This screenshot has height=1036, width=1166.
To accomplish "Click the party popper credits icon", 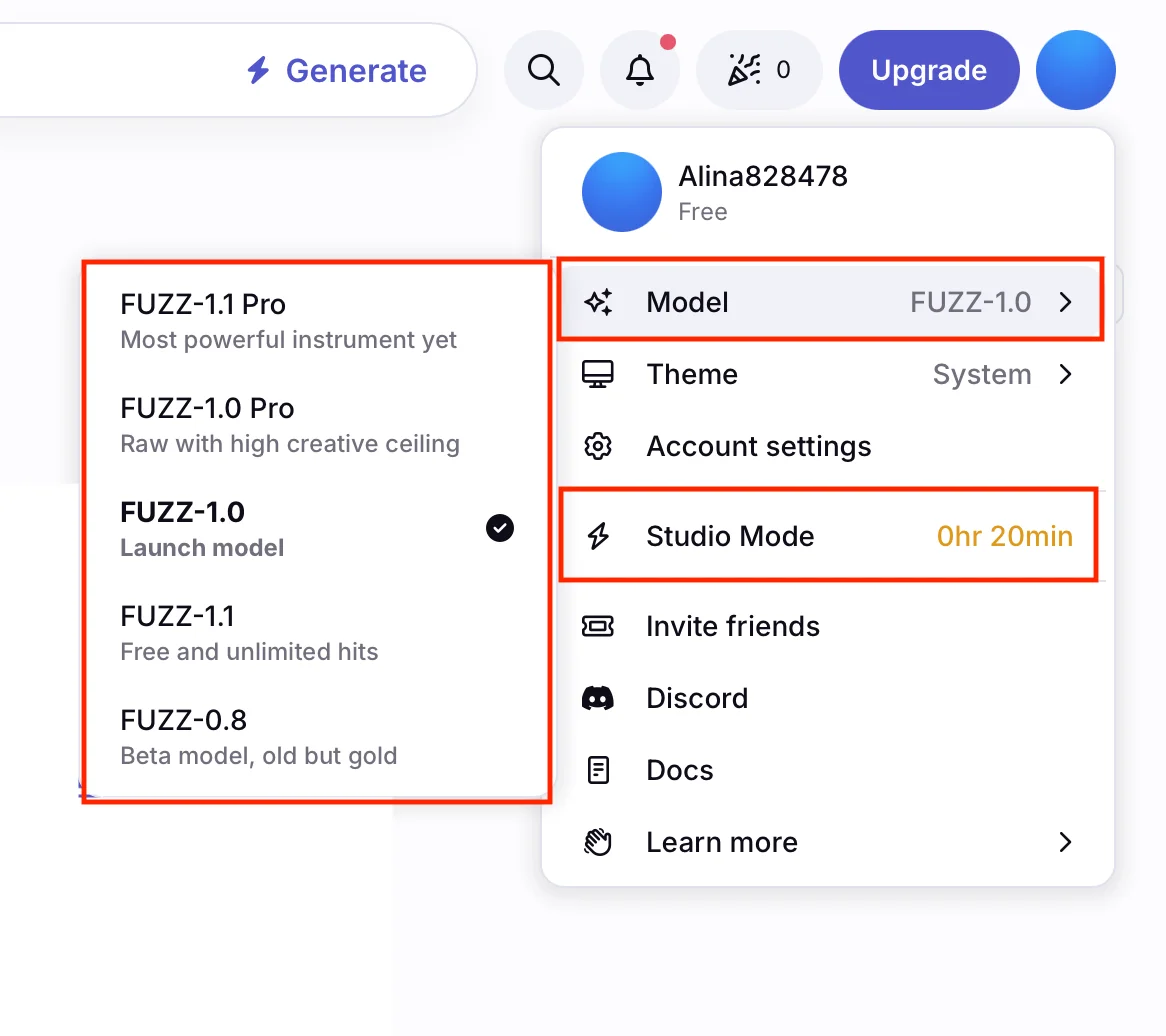I will 743,70.
